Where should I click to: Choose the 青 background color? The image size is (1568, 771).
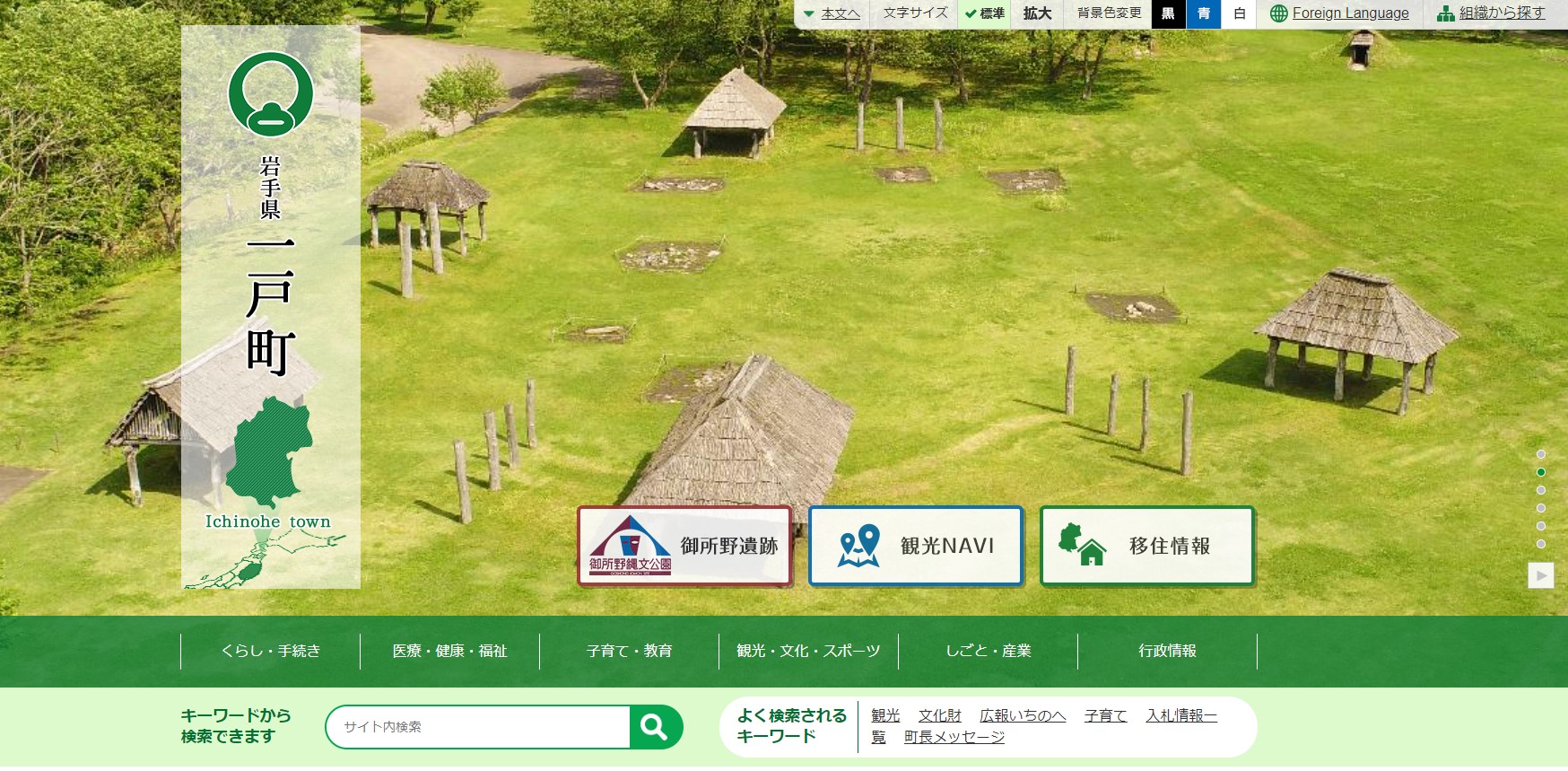coord(1204,13)
